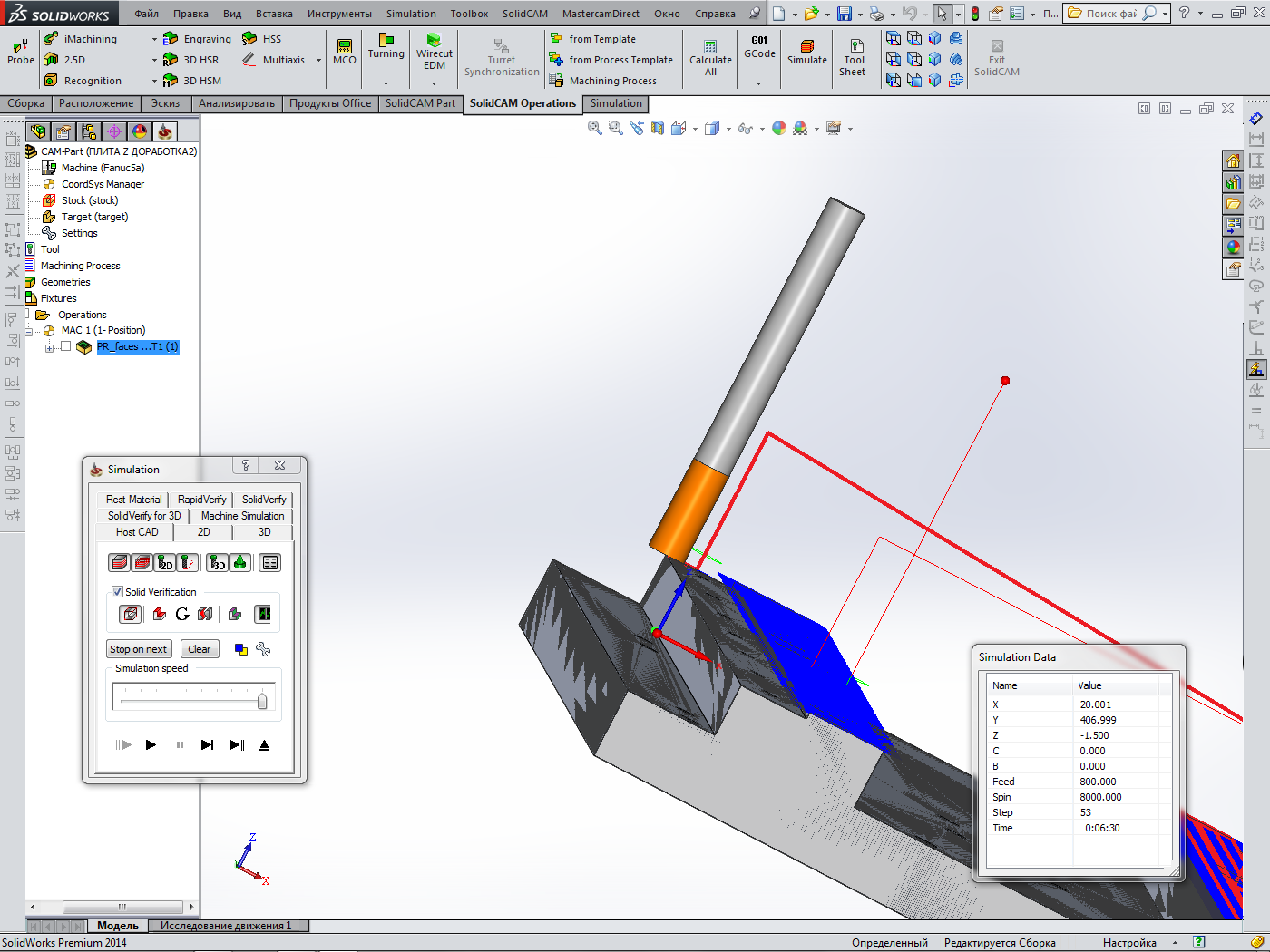Viewport: 1270px width, 952px height.
Task: Click the simulation settings wrench icon
Action: coord(263,649)
